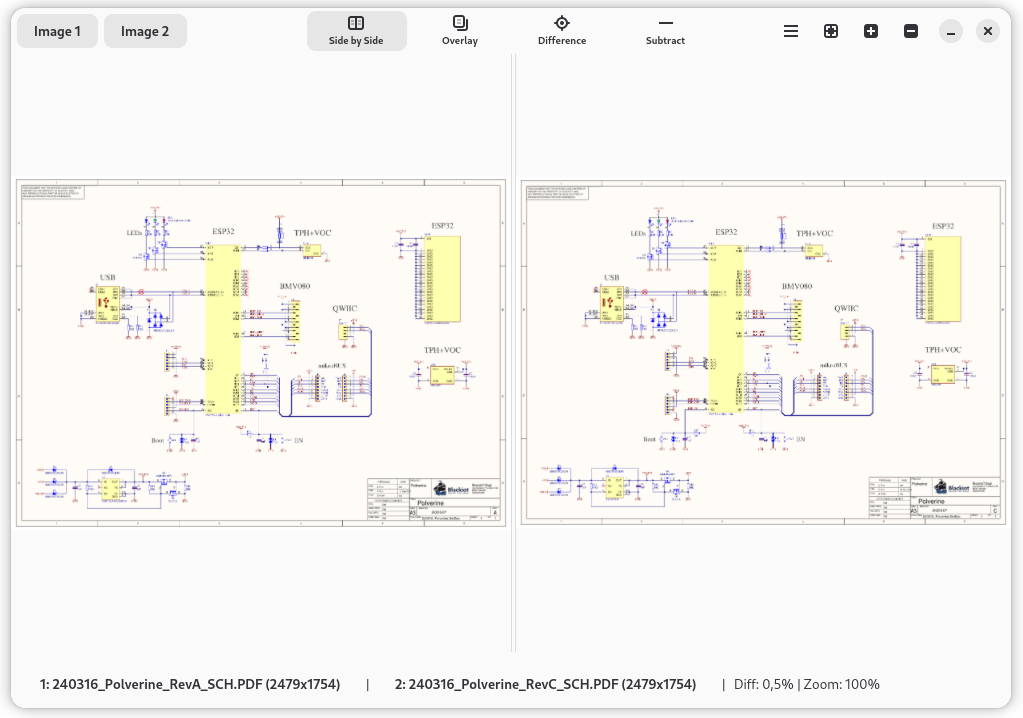Open the Image 2 file chooser button
This screenshot has height=718, width=1023.
pos(145,31)
